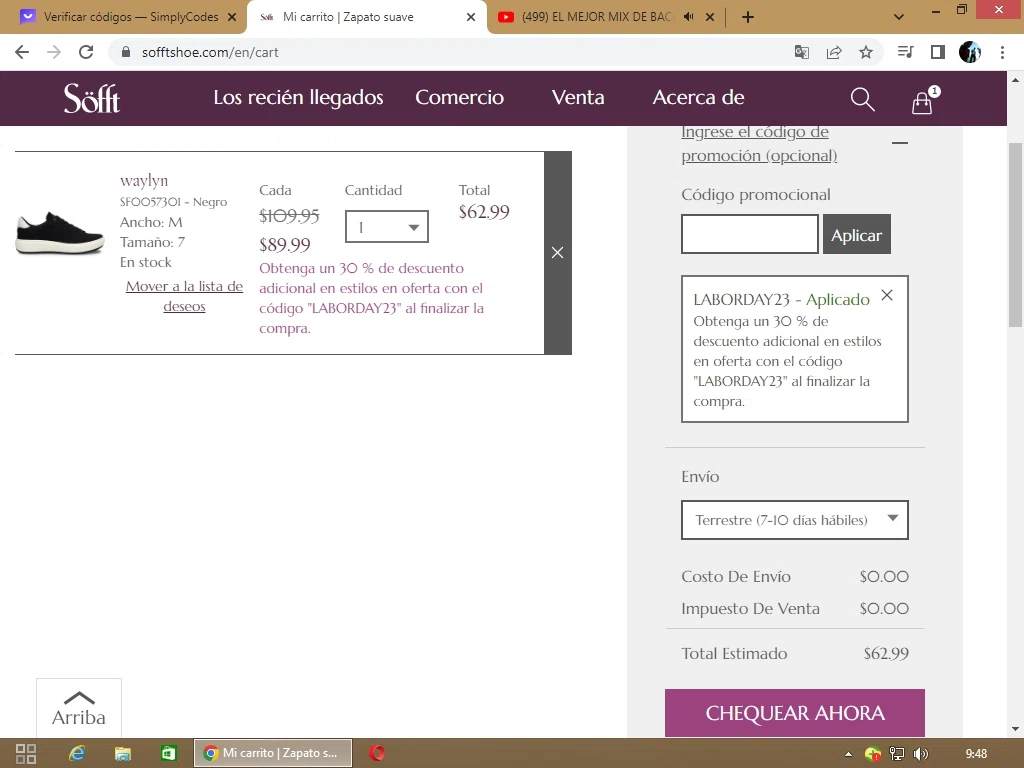
Task: Click the Chrome Mi carrito taskbar button
Action: tap(273, 753)
